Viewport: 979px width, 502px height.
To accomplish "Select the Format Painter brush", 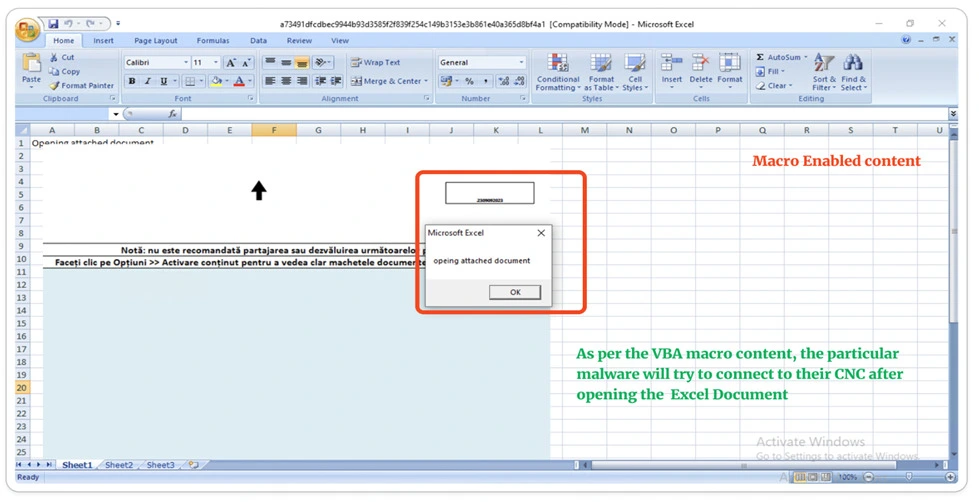I will pos(54,86).
